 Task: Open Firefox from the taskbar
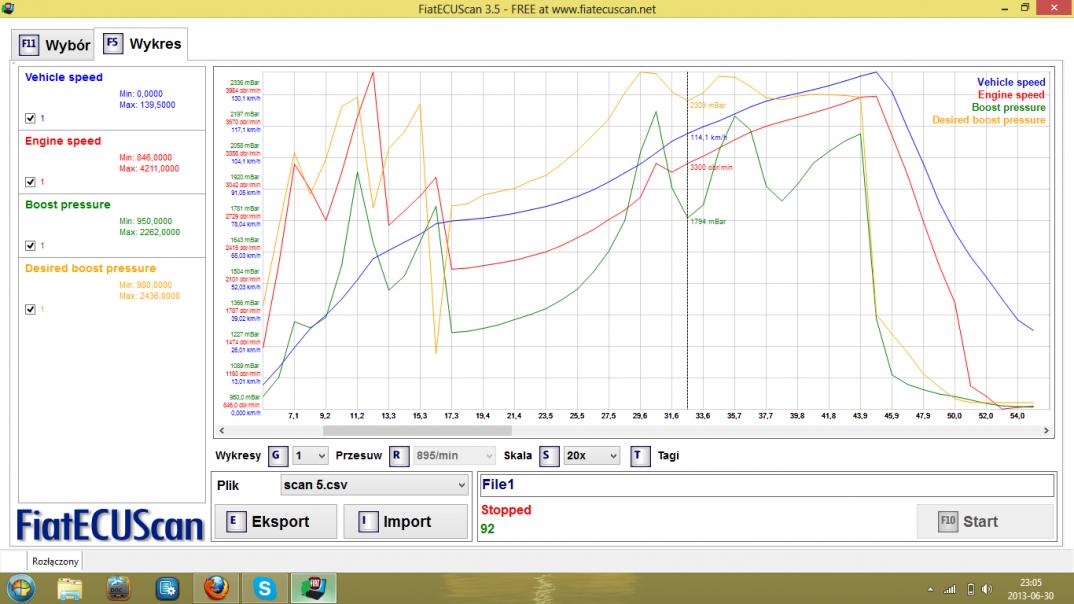pos(216,588)
